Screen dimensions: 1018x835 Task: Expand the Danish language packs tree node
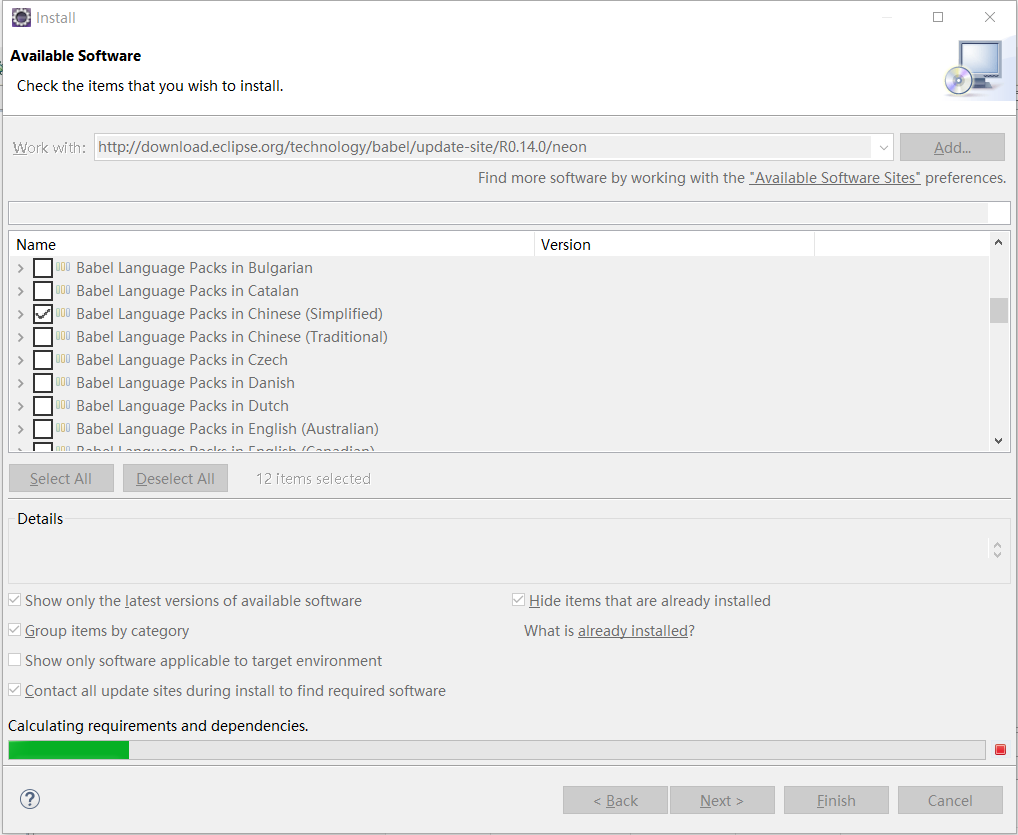click(x=21, y=383)
